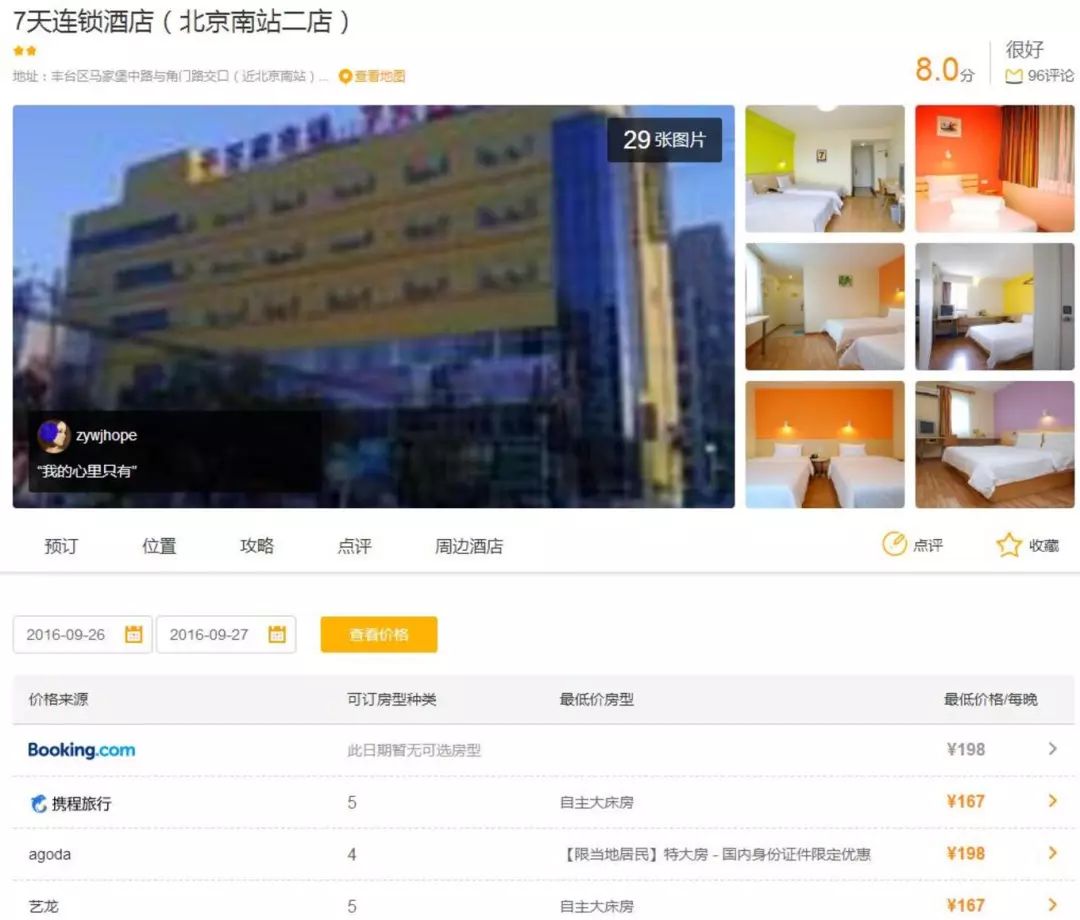Click the check-in date calendar icon

[x=134, y=634]
